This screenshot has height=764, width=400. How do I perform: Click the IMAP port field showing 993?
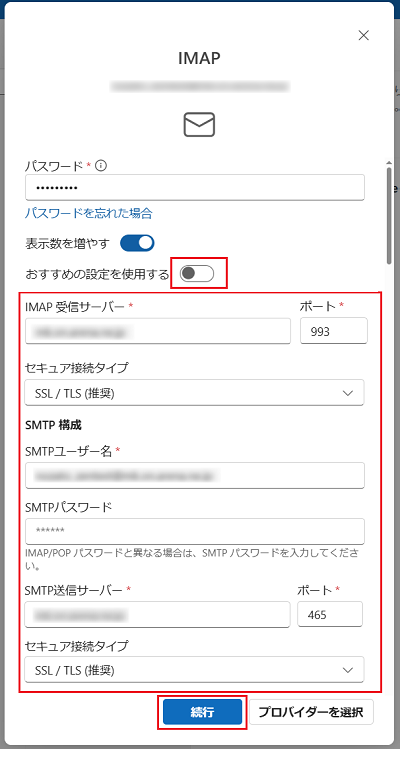[334, 331]
